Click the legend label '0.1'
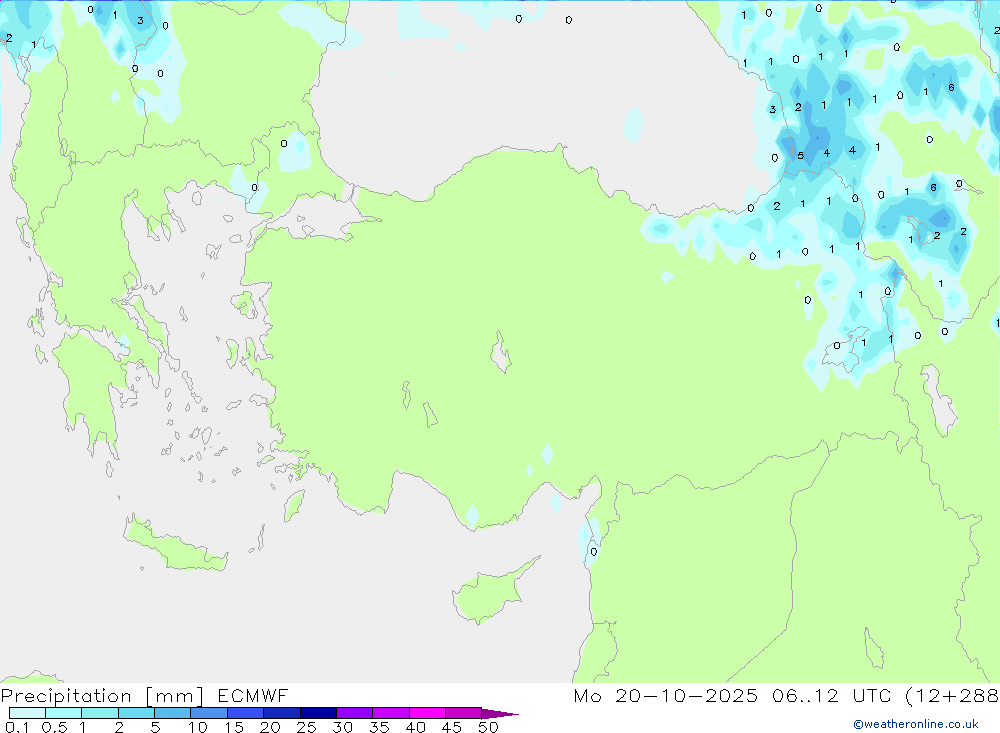This screenshot has width=1000, height=733. click(17, 727)
